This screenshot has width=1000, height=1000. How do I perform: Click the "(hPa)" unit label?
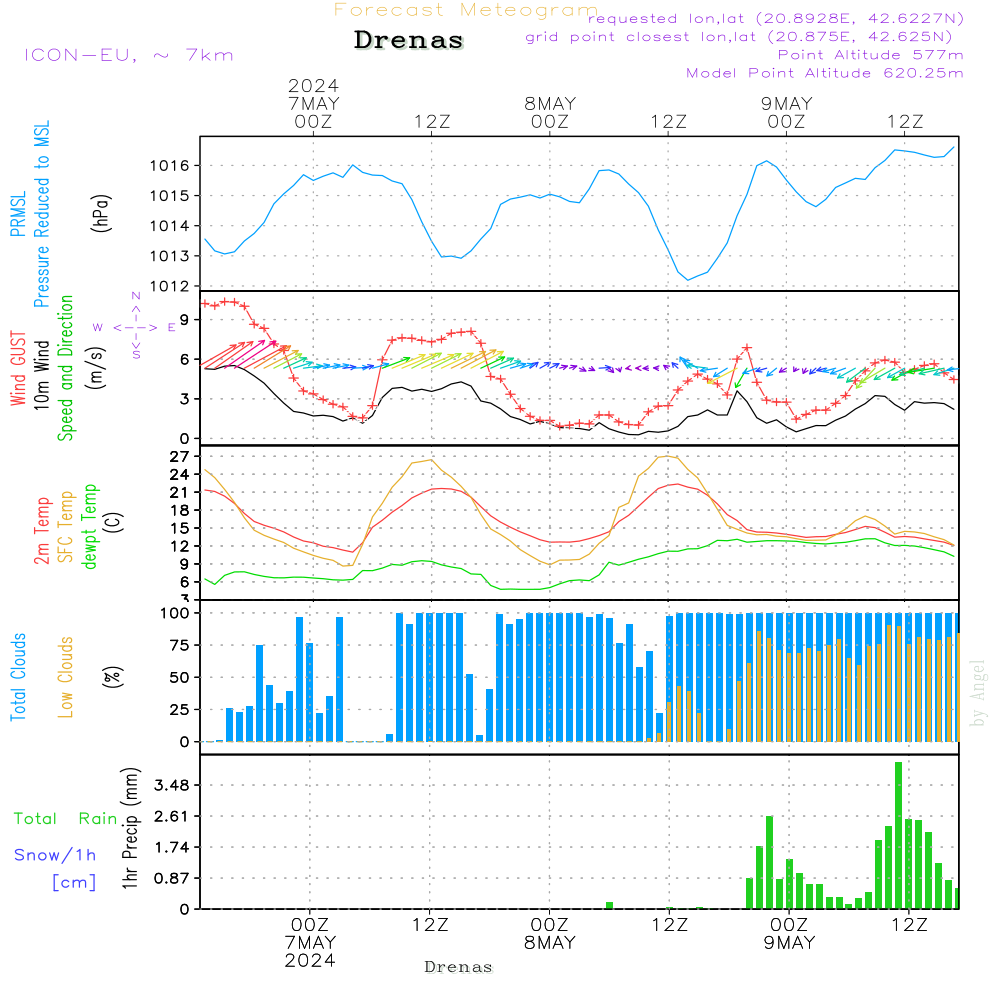point(101,213)
